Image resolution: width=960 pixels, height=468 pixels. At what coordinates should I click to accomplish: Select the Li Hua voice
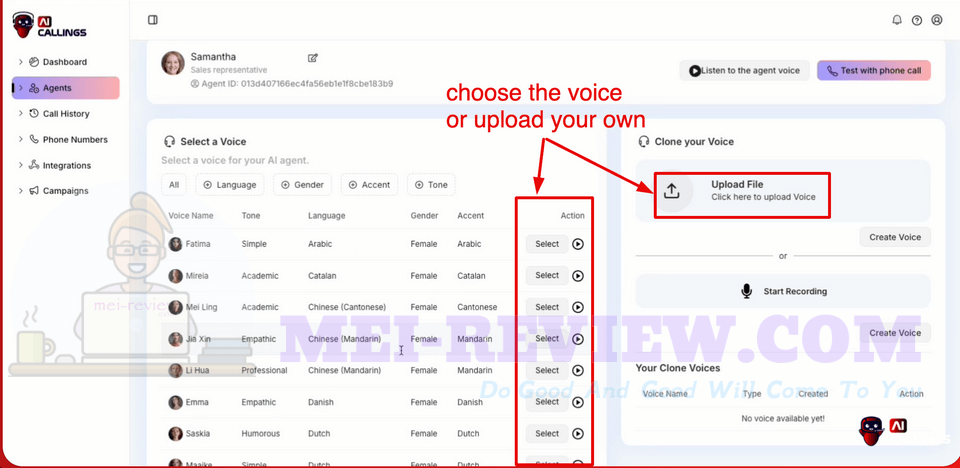tap(547, 371)
